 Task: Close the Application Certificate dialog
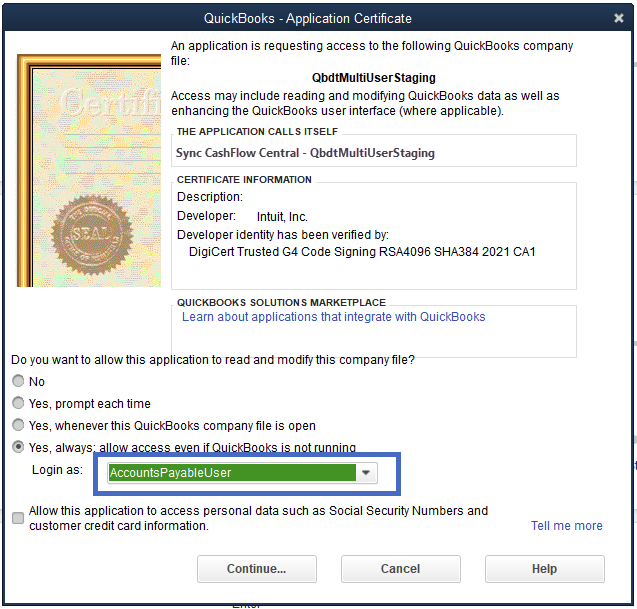pyautogui.click(x=619, y=18)
